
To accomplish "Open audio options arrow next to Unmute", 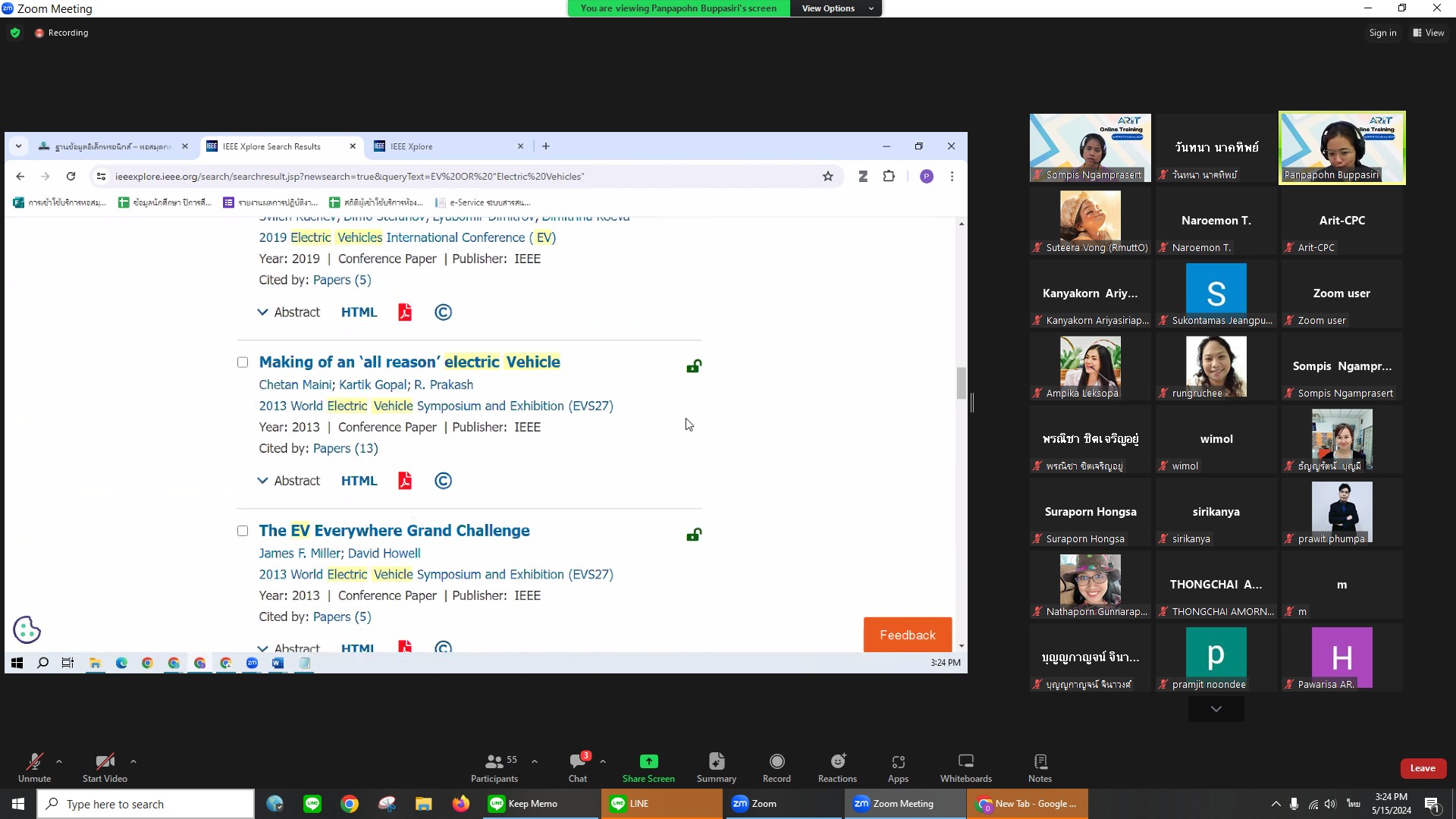I will click(59, 761).
